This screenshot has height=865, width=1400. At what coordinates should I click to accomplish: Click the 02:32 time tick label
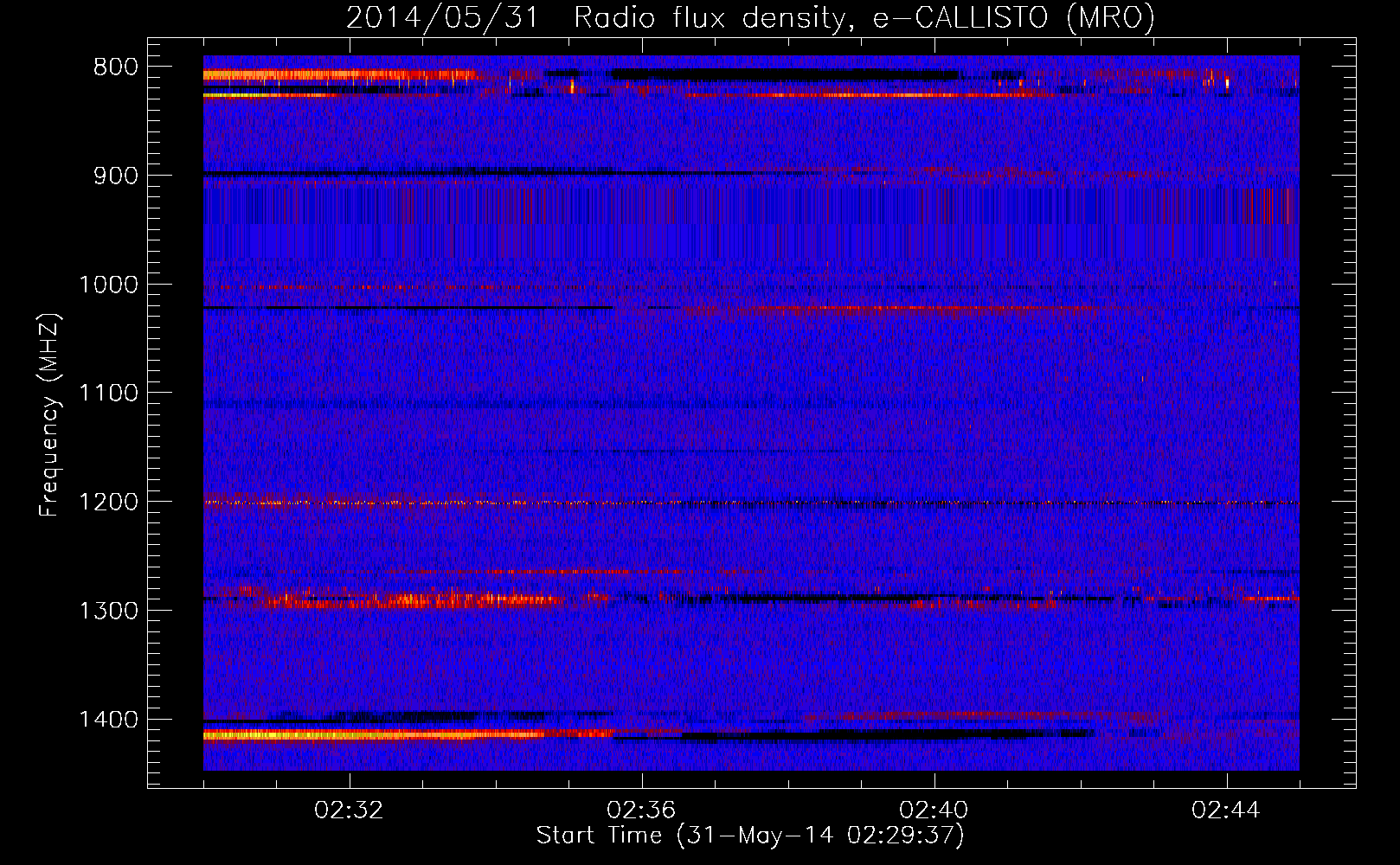(349, 811)
